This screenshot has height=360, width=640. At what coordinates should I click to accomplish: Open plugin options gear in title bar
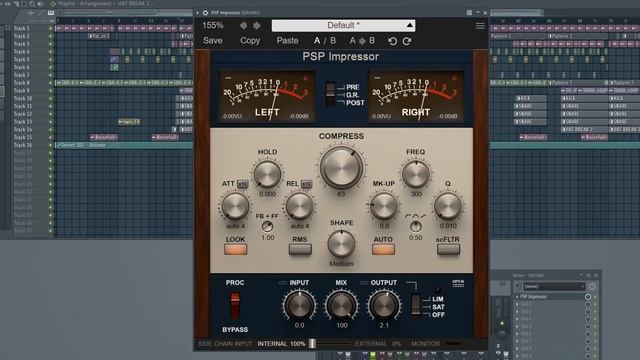pos(205,13)
